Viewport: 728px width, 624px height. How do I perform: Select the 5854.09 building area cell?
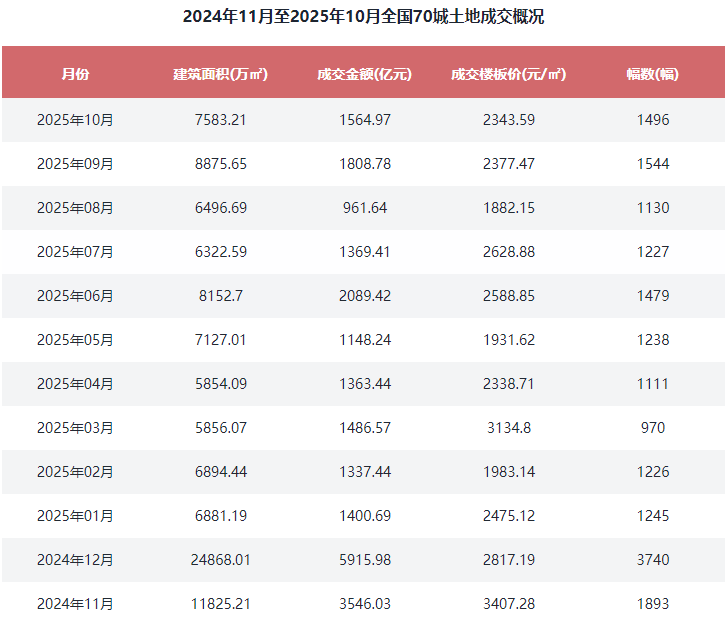coord(220,384)
